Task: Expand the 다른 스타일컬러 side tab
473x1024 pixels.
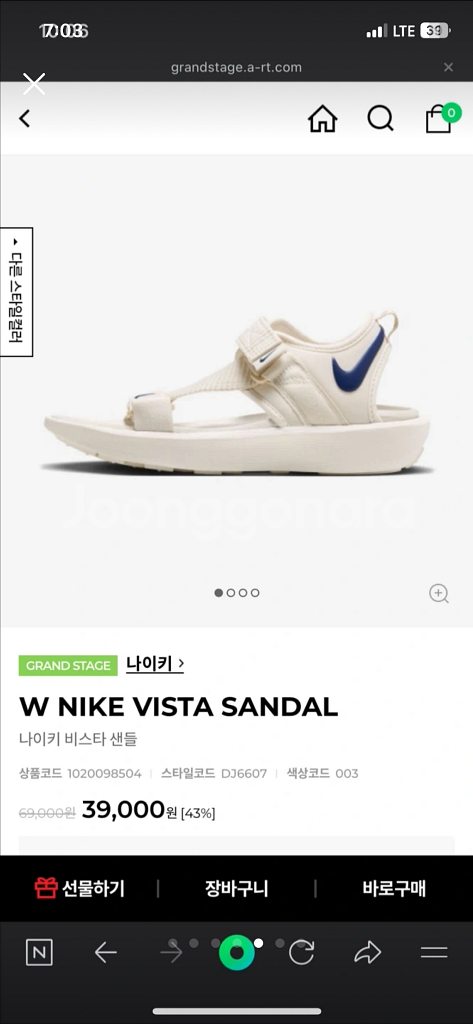Action: pyautogui.click(x=16, y=292)
